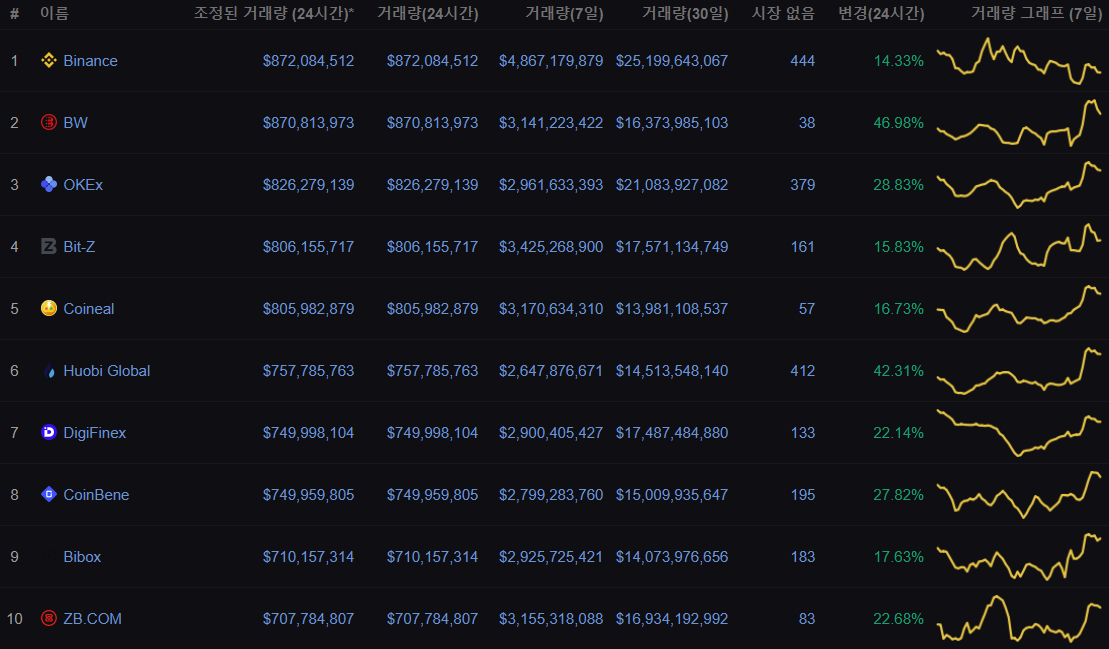Click the Bit-Z logo icon
1109x649 pixels.
coord(49,246)
